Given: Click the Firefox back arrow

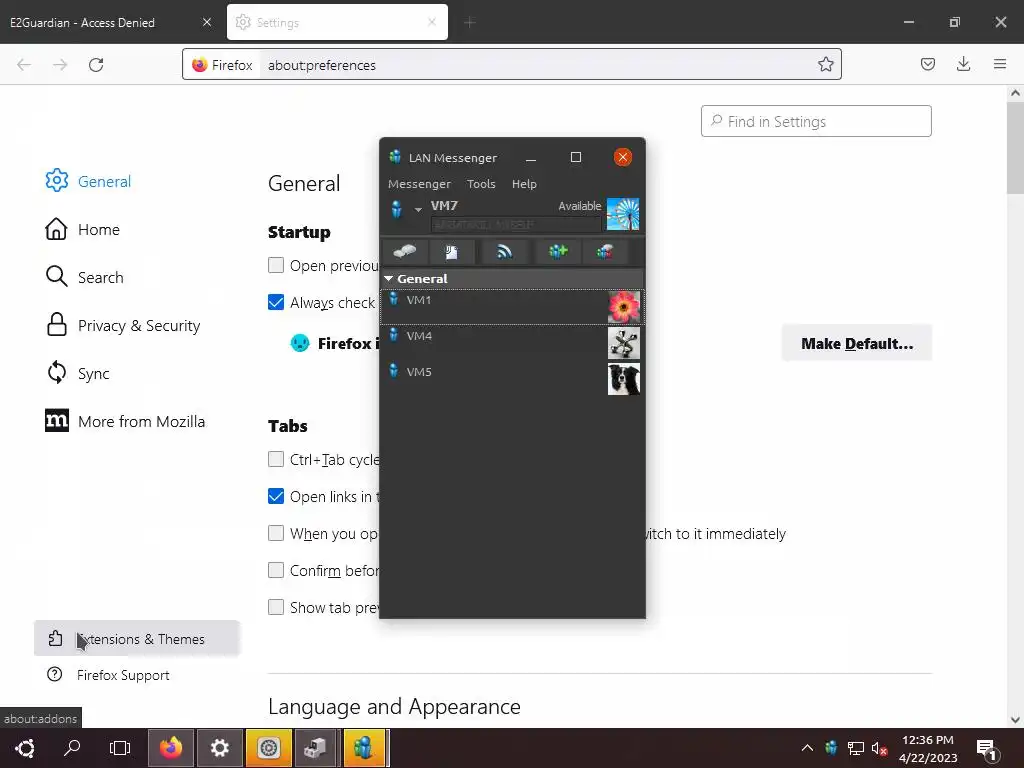Looking at the screenshot, I should click(24, 65).
